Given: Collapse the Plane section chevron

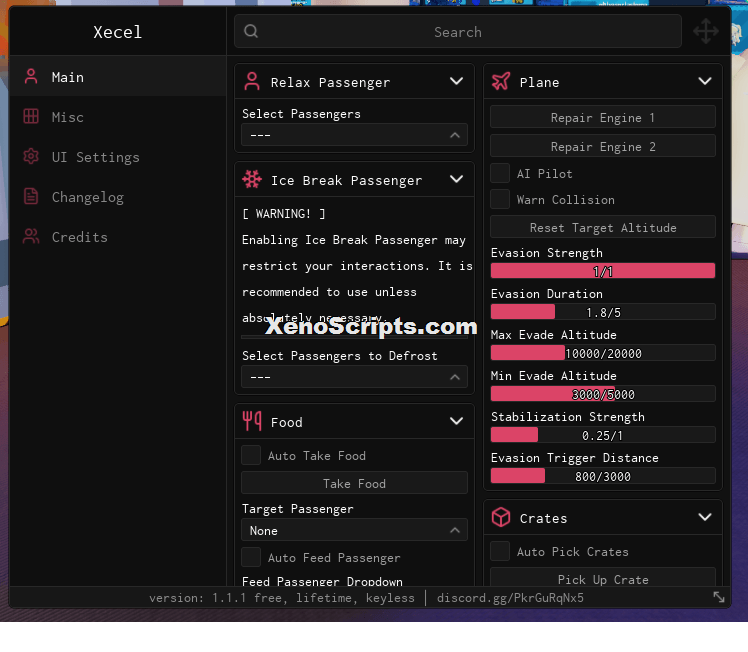Looking at the screenshot, I should click(x=705, y=82).
